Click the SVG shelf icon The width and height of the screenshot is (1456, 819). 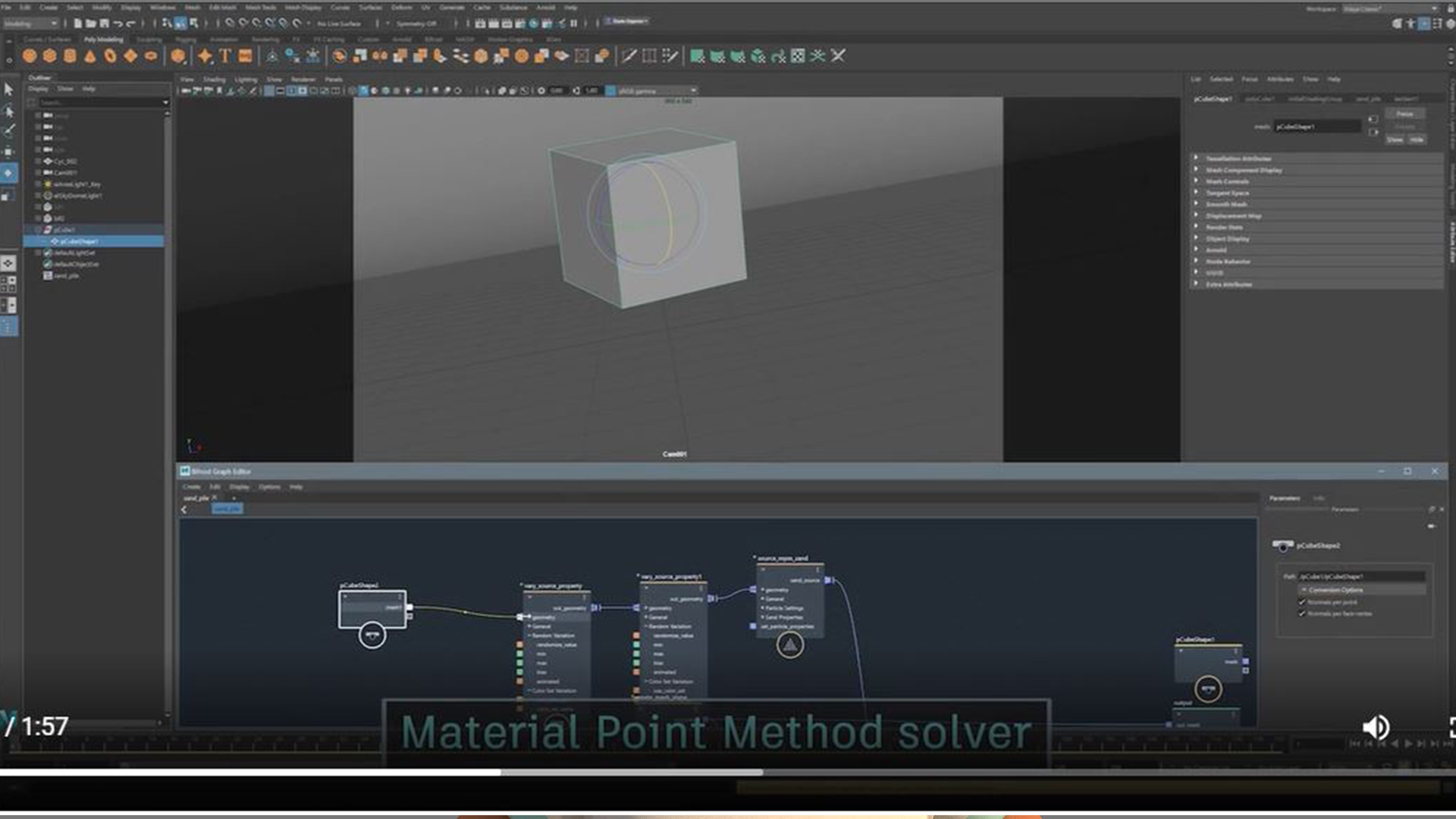point(245,56)
